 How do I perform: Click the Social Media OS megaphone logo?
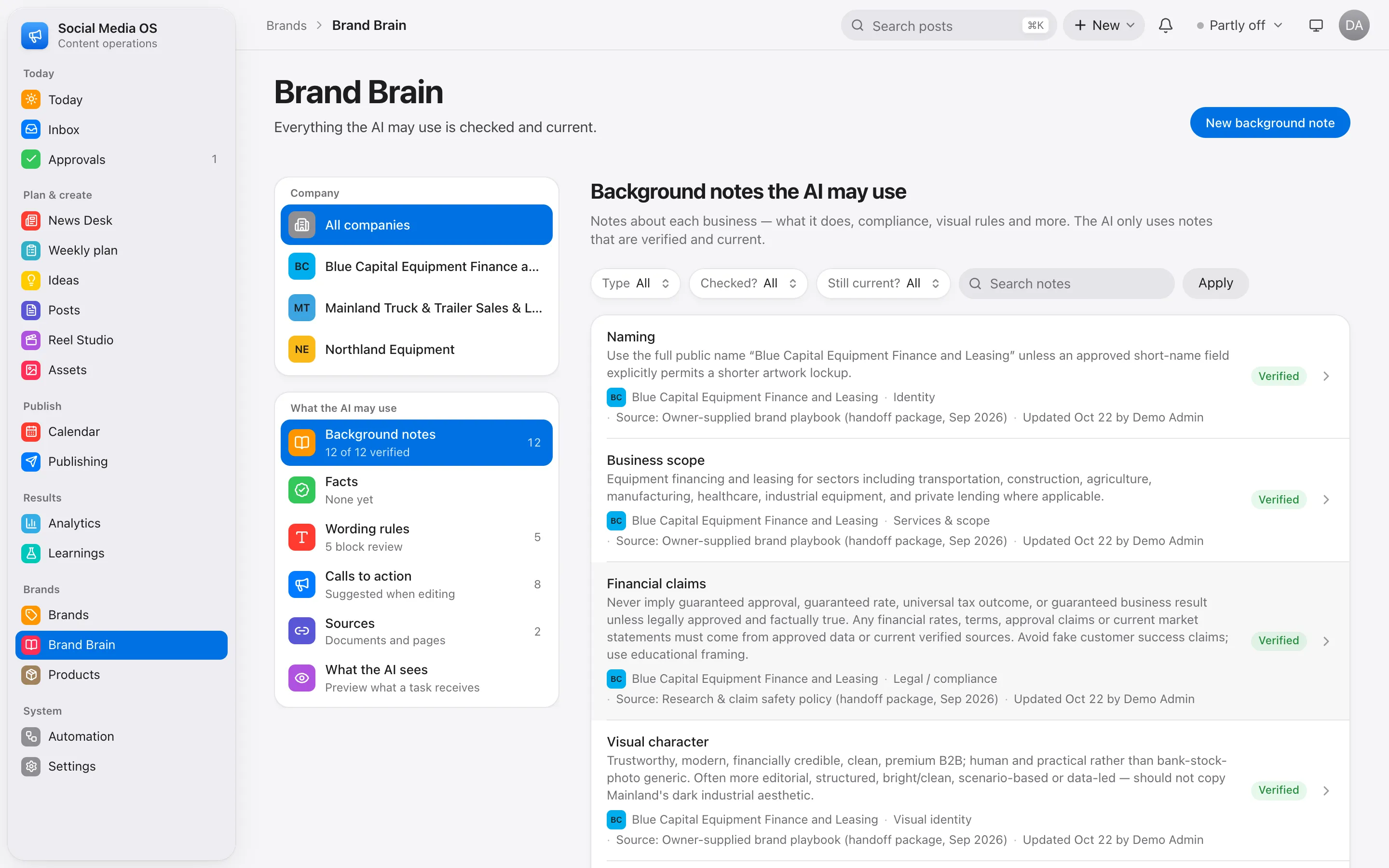click(x=35, y=36)
